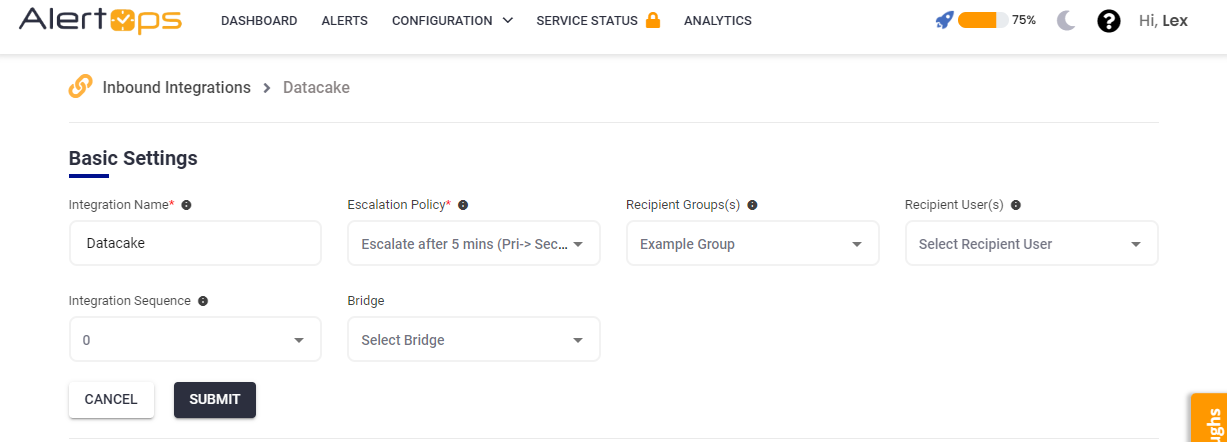Click the AlertOps logo
The height and width of the screenshot is (442, 1227).
(x=100, y=20)
